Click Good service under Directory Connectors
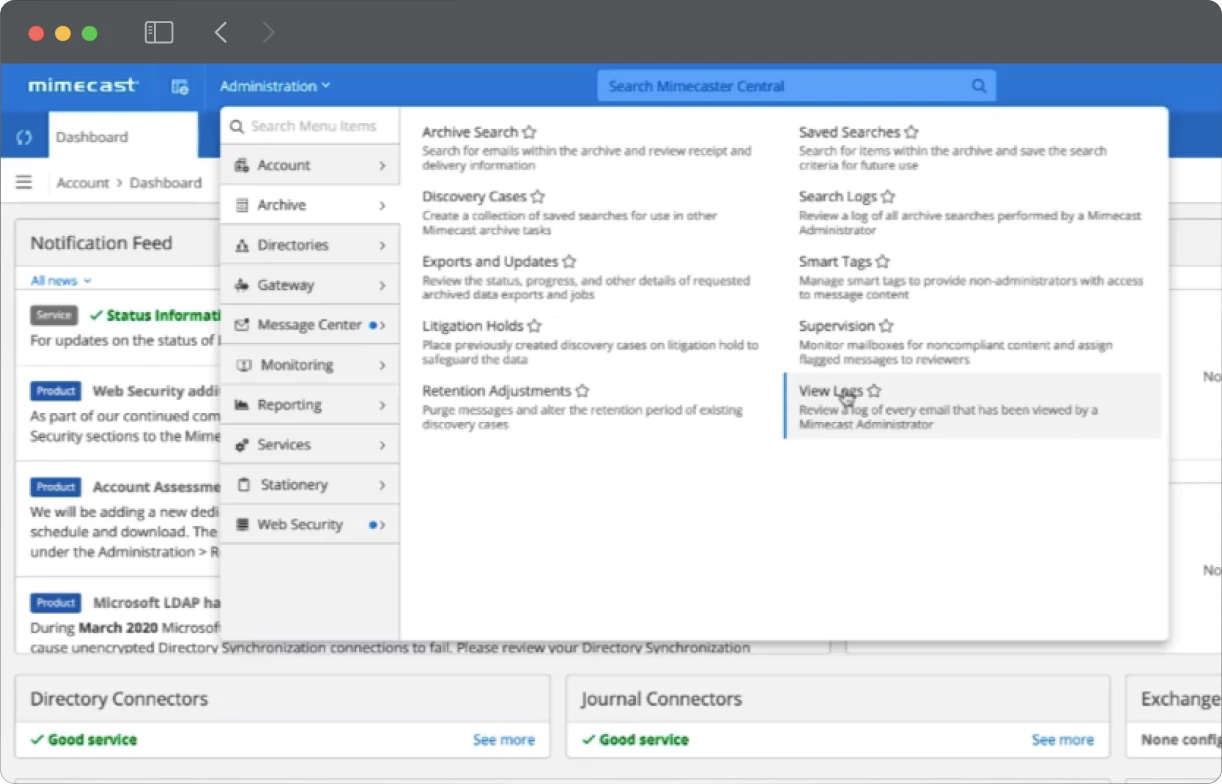Image resolution: width=1222 pixels, height=784 pixels. [x=92, y=740]
